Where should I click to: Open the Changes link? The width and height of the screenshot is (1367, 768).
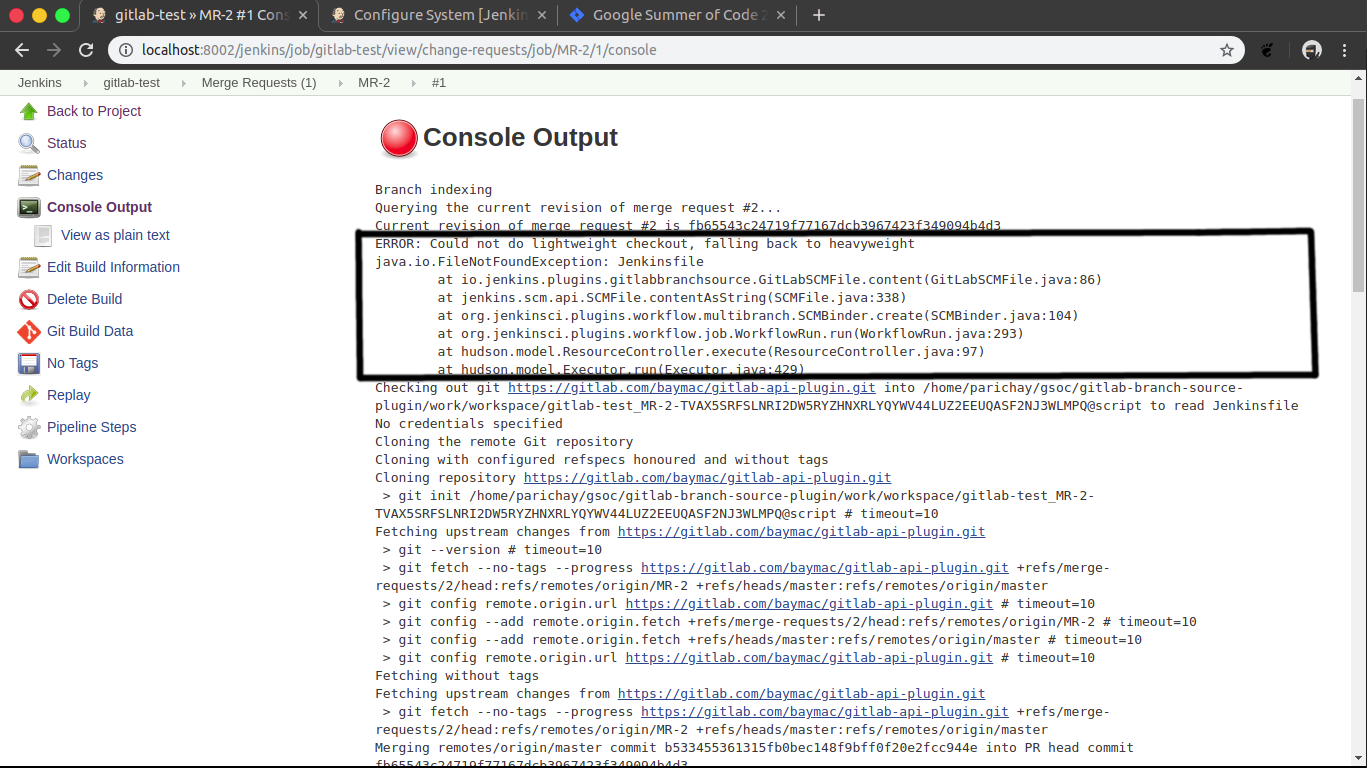click(75, 175)
